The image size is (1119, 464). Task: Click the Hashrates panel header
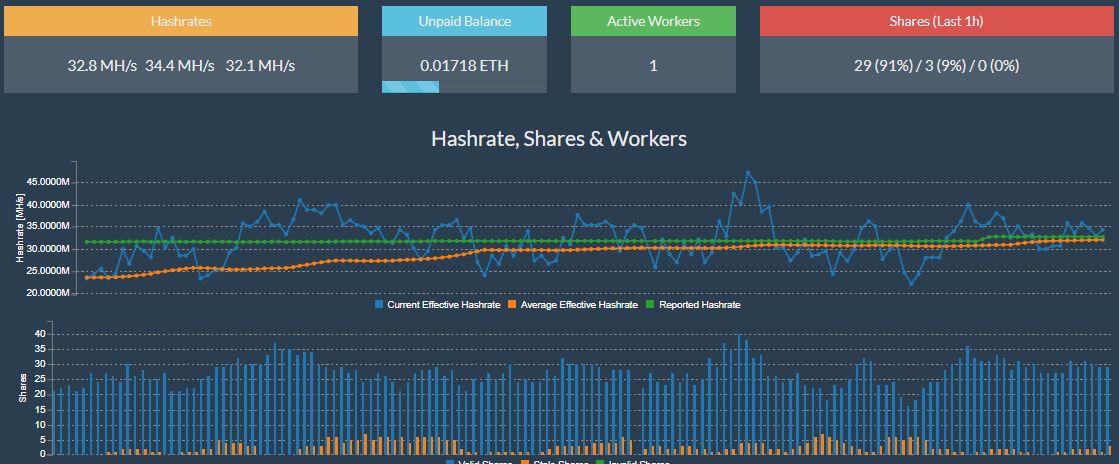pos(181,21)
